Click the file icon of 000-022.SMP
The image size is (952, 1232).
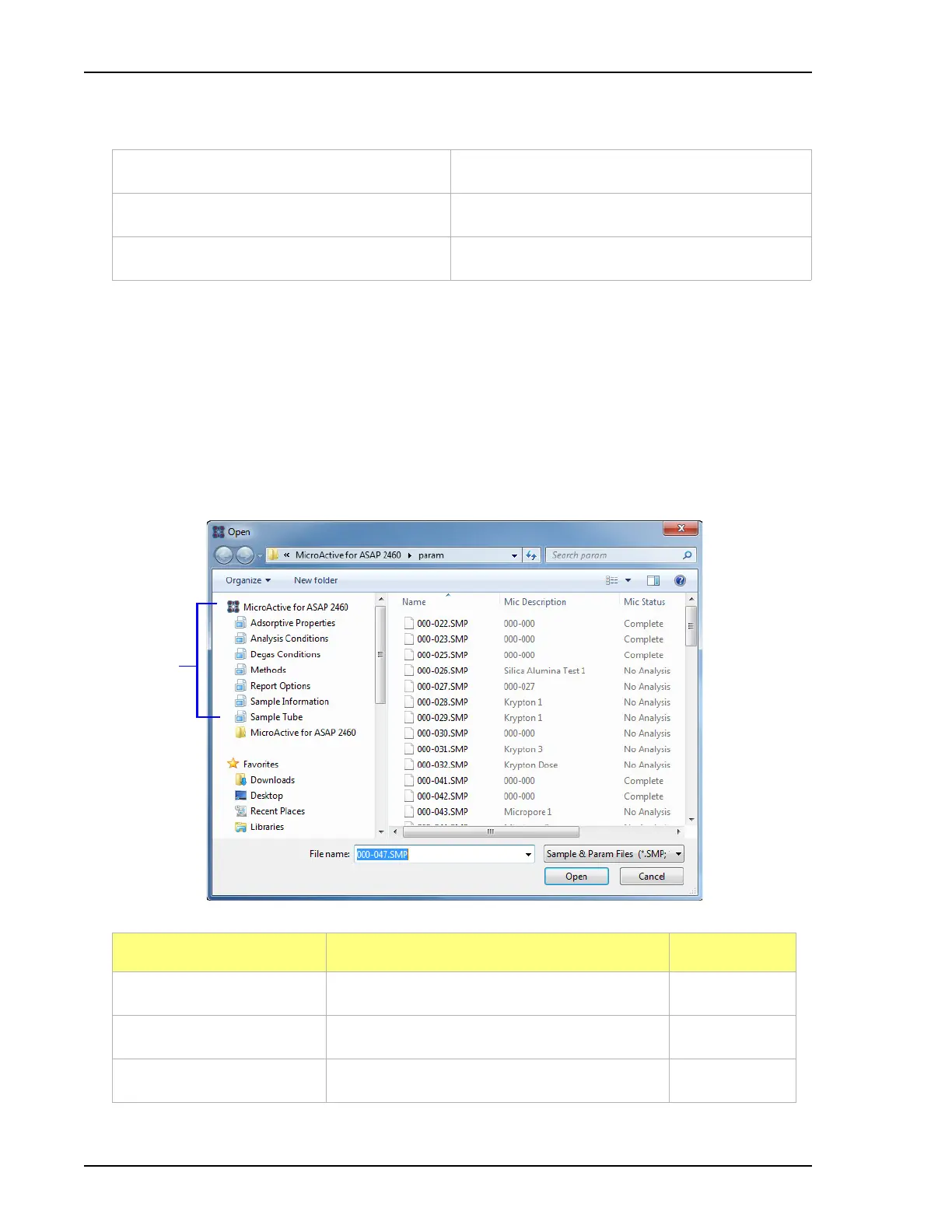pyautogui.click(x=409, y=623)
